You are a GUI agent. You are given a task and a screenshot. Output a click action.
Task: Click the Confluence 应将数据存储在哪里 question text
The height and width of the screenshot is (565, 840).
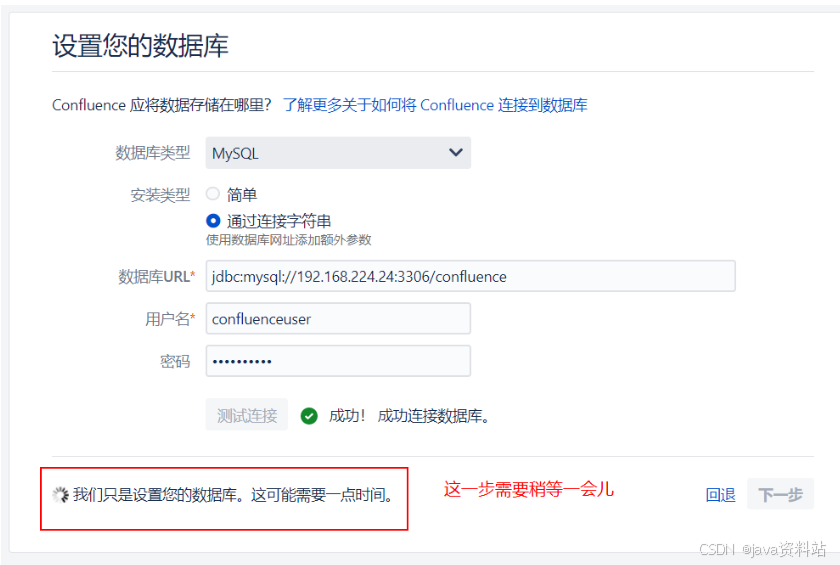162,105
